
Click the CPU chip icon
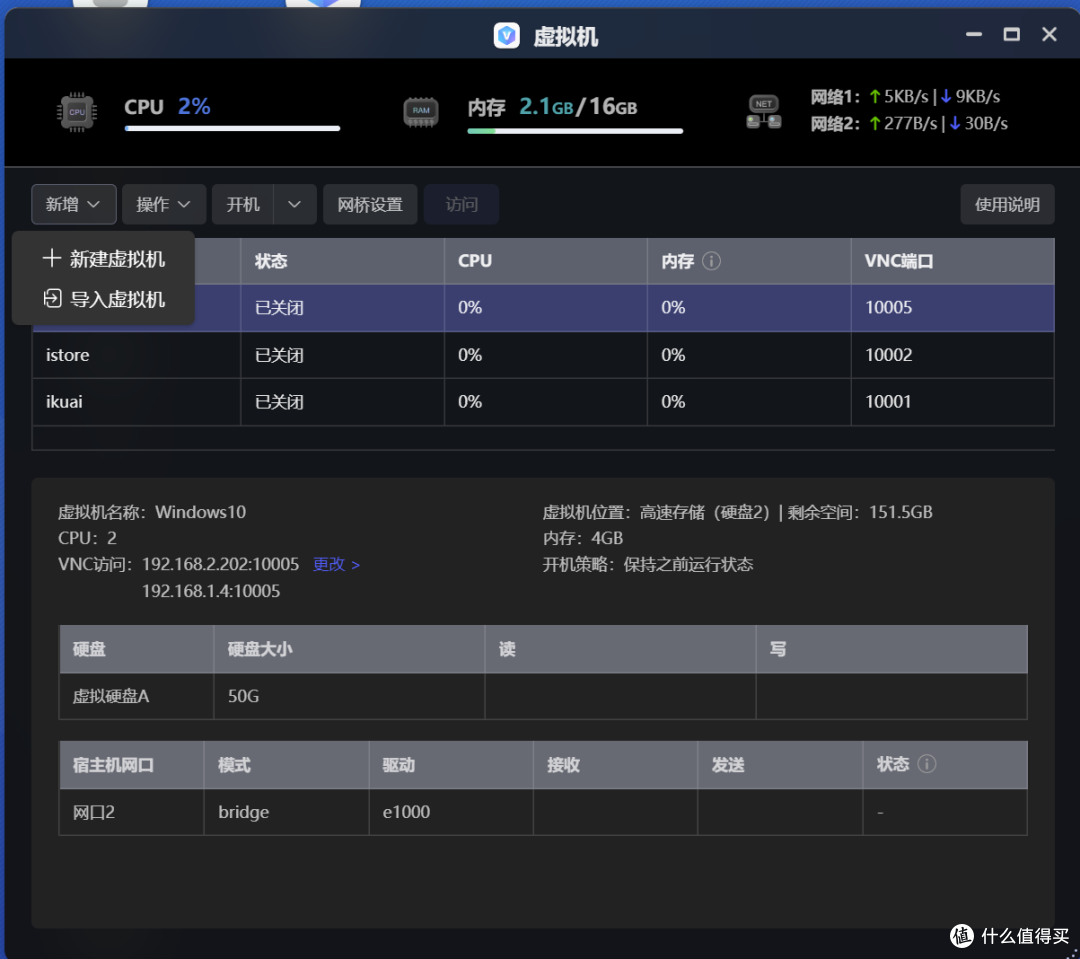coord(76,112)
